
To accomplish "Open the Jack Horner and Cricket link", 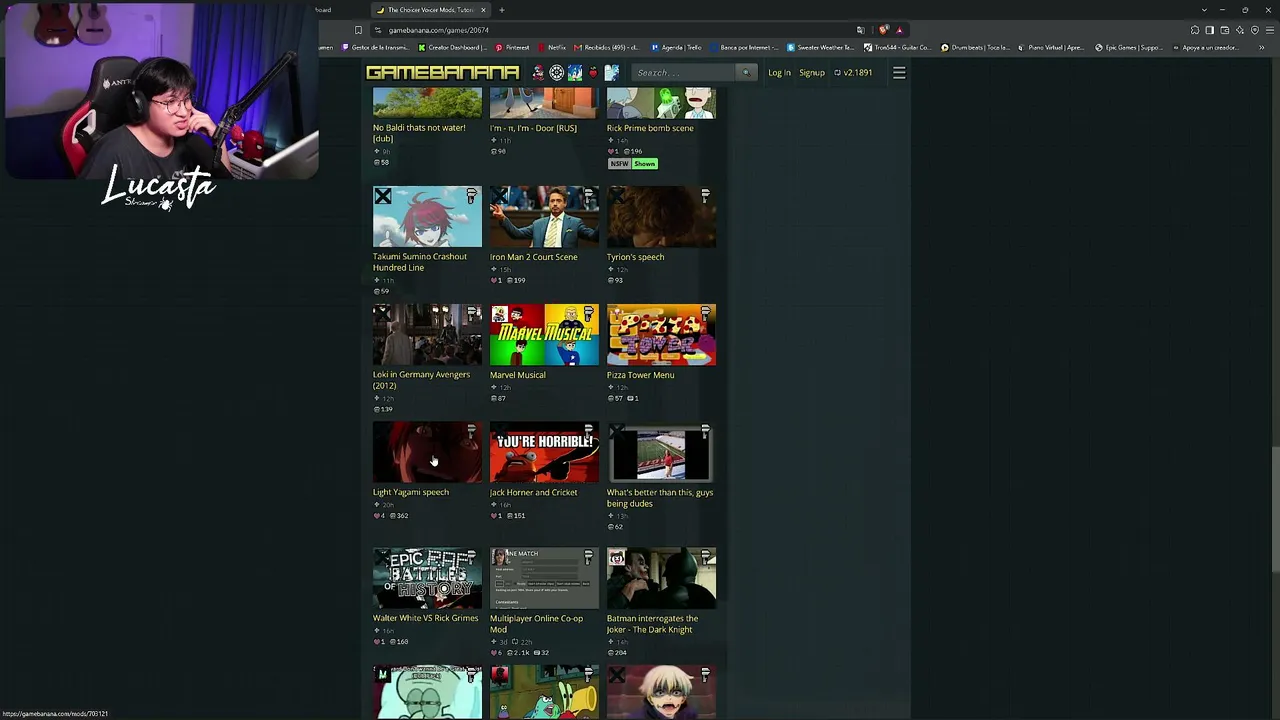I will pyautogui.click(x=533, y=492).
